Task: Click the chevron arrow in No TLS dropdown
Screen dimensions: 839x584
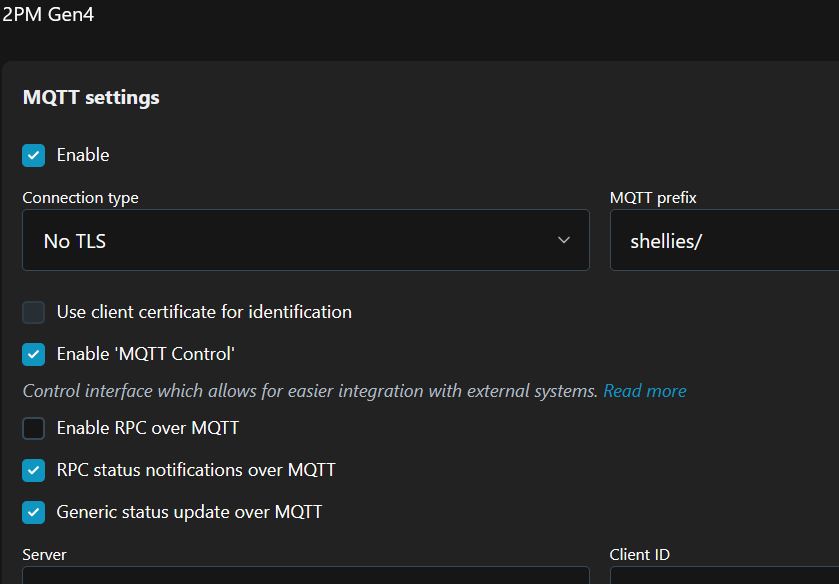Action: [564, 240]
